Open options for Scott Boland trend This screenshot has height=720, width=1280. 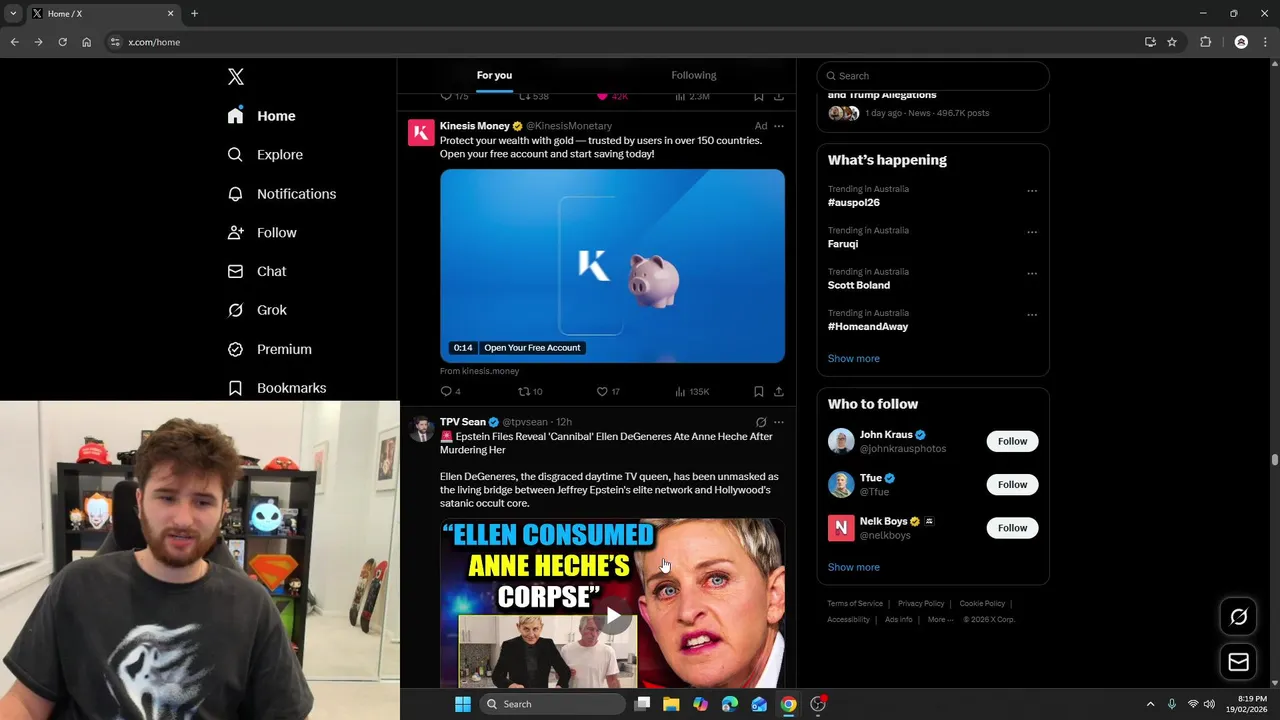(1032, 274)
